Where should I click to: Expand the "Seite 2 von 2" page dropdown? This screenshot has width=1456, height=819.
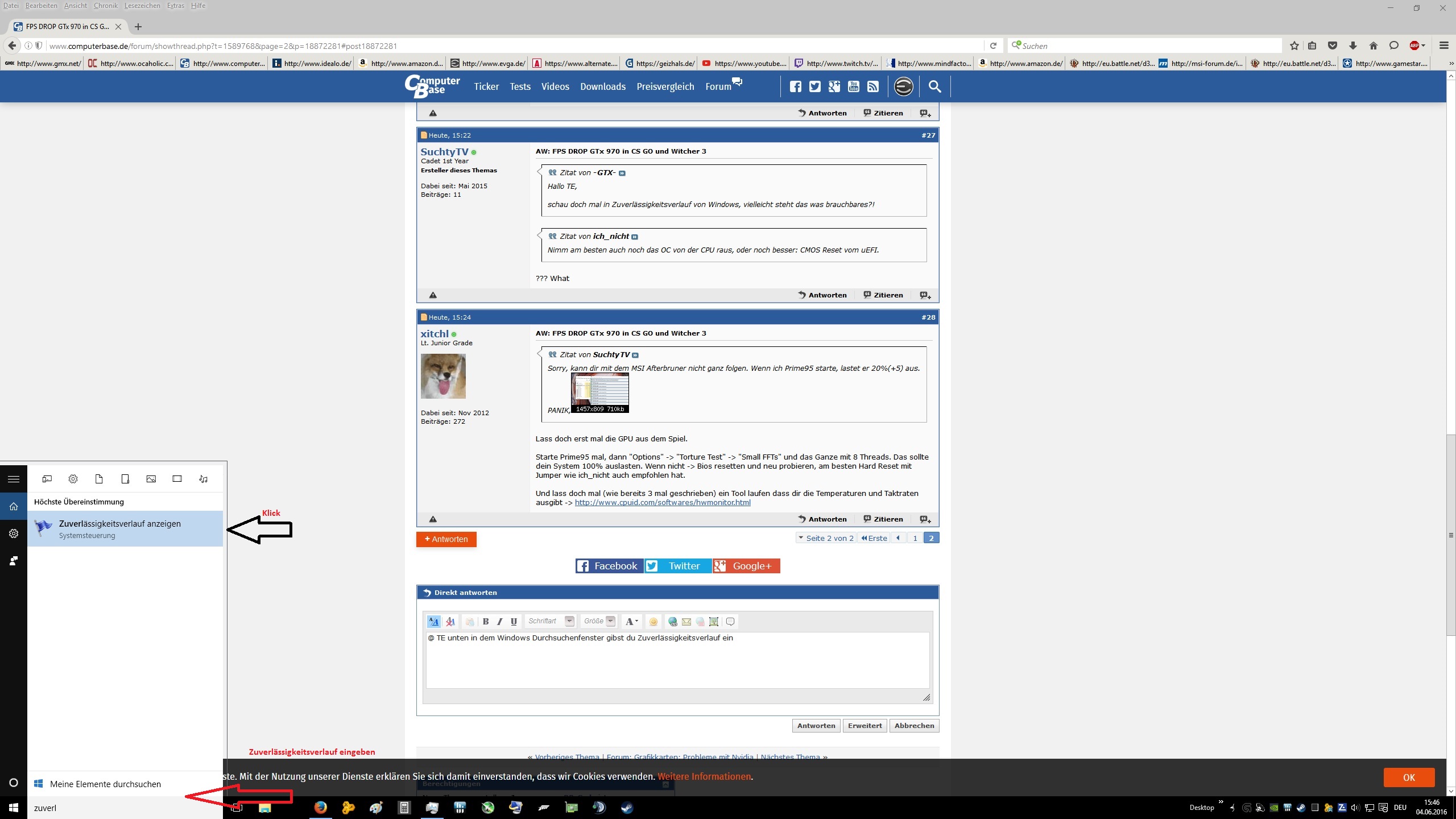pos(825,538)
